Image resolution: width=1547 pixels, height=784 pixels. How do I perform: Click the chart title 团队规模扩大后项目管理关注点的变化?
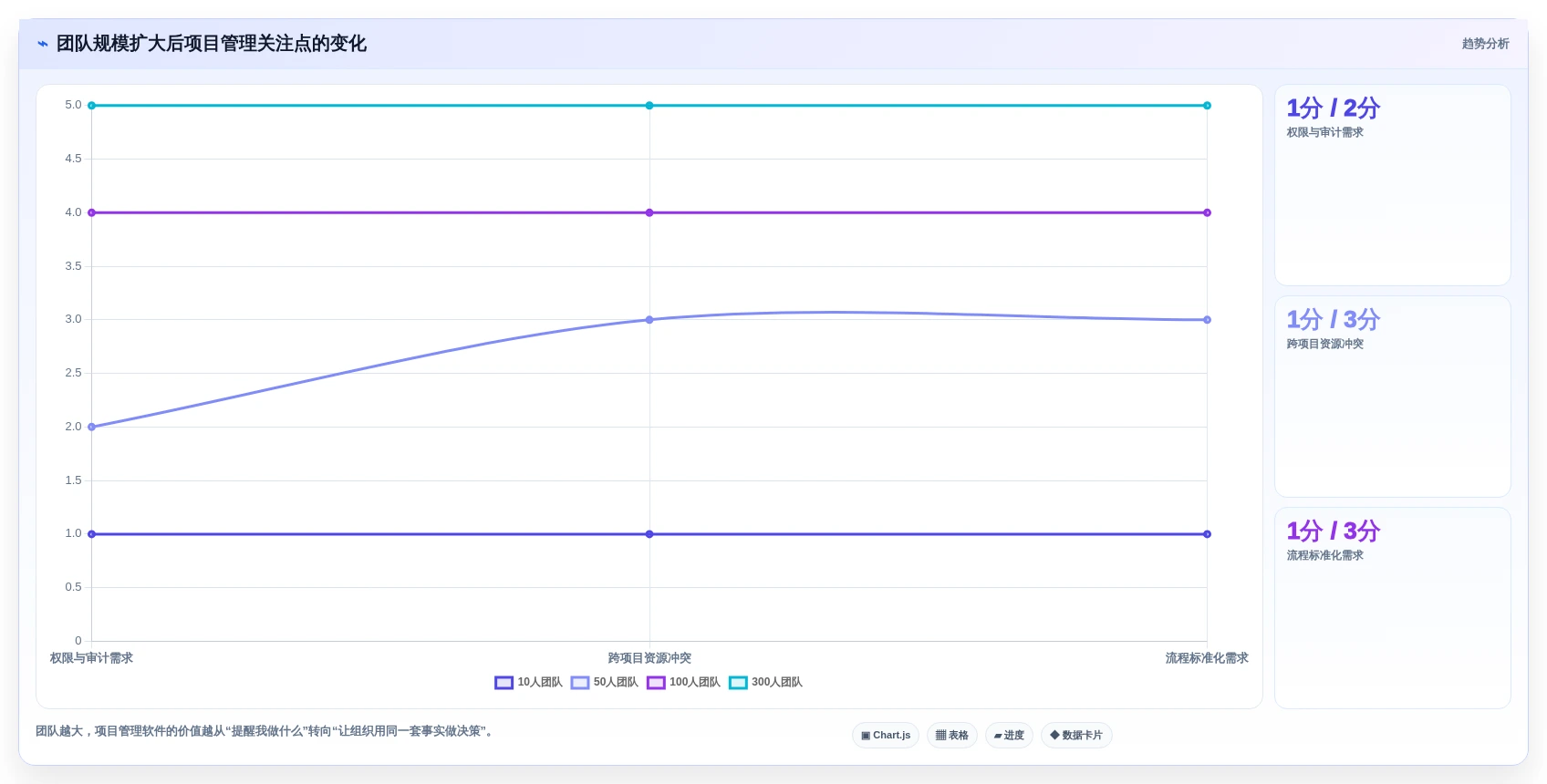click(x=212, y=44)
